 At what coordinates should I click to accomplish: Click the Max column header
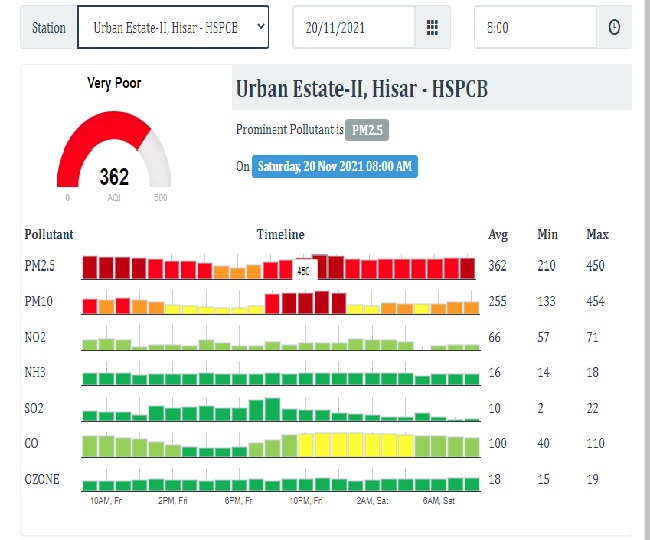(x=597, y=234)
